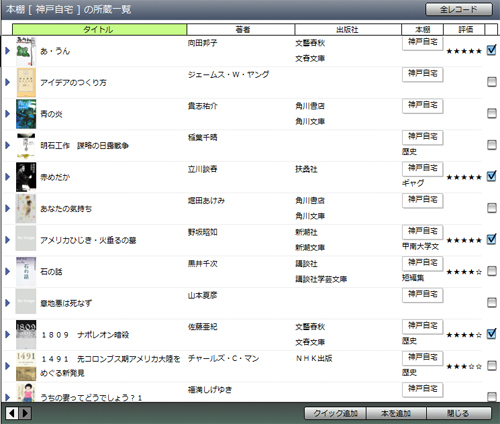Sort by 著者 column header

click(x=241, y=29)
